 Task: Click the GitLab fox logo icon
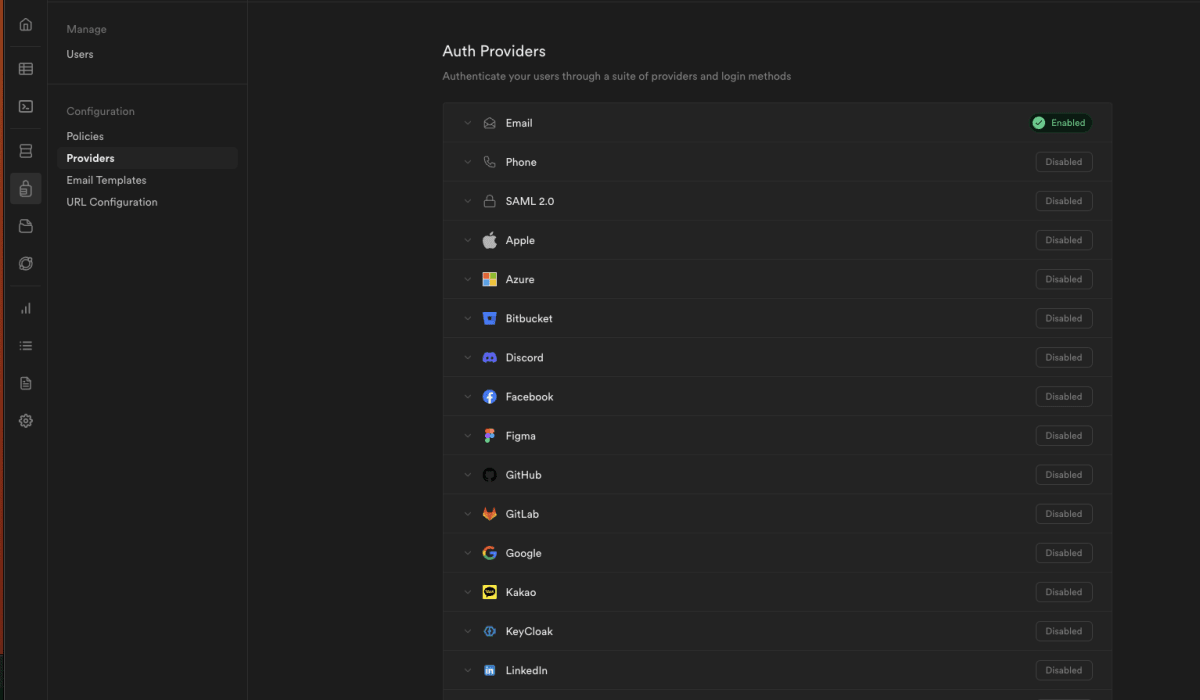tap(489, 514)
